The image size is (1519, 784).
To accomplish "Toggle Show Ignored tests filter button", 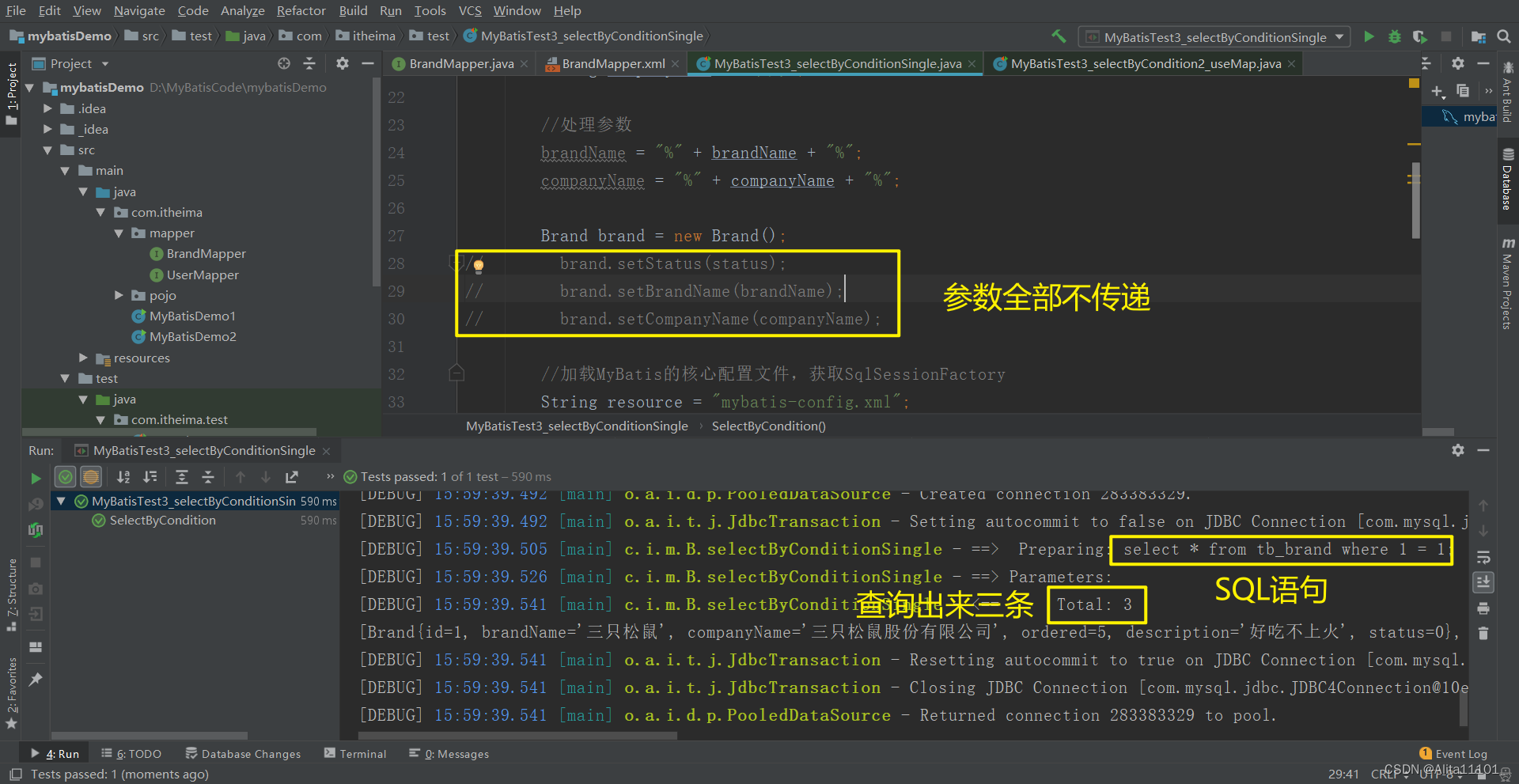I will (91, 477).
